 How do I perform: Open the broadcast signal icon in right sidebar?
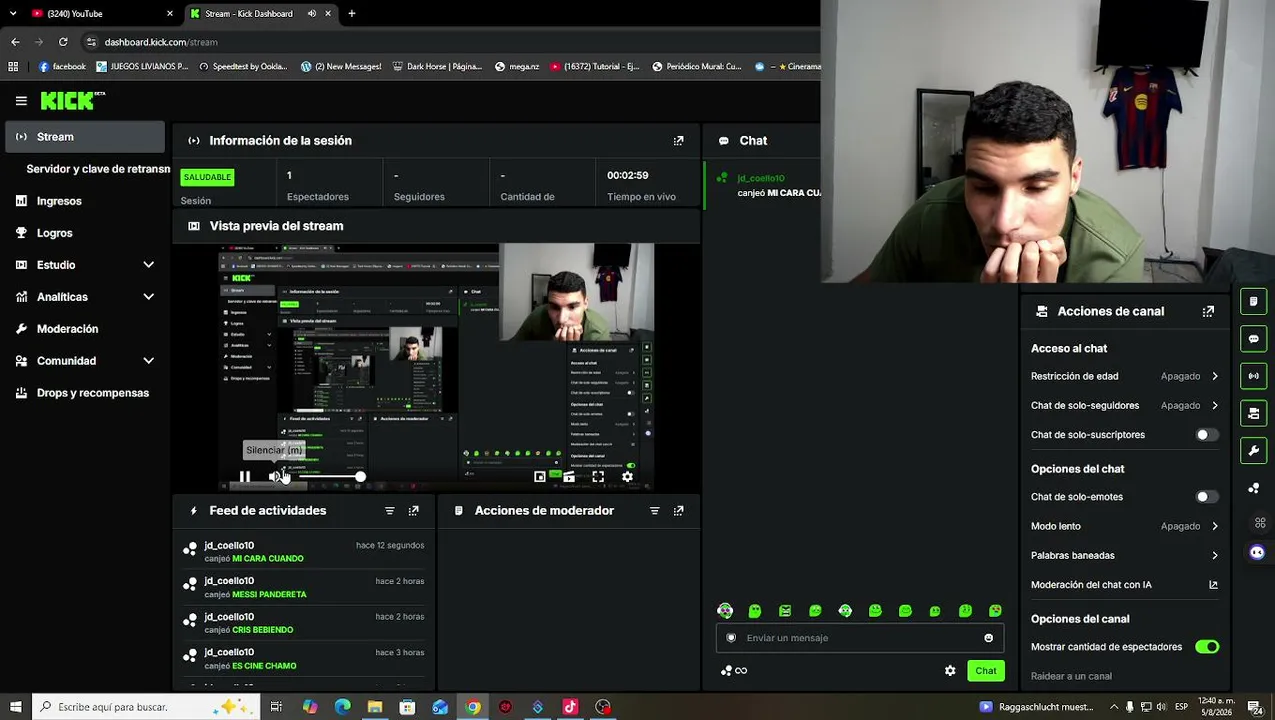[x=1254, y=376]
